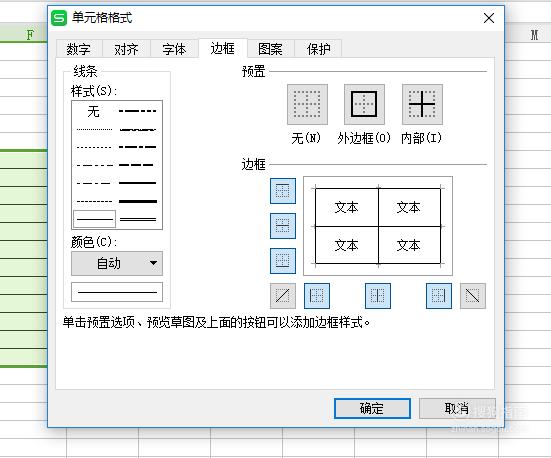Select the medium solid line style
Screen dimensions: 551x458
pos(138,183)
